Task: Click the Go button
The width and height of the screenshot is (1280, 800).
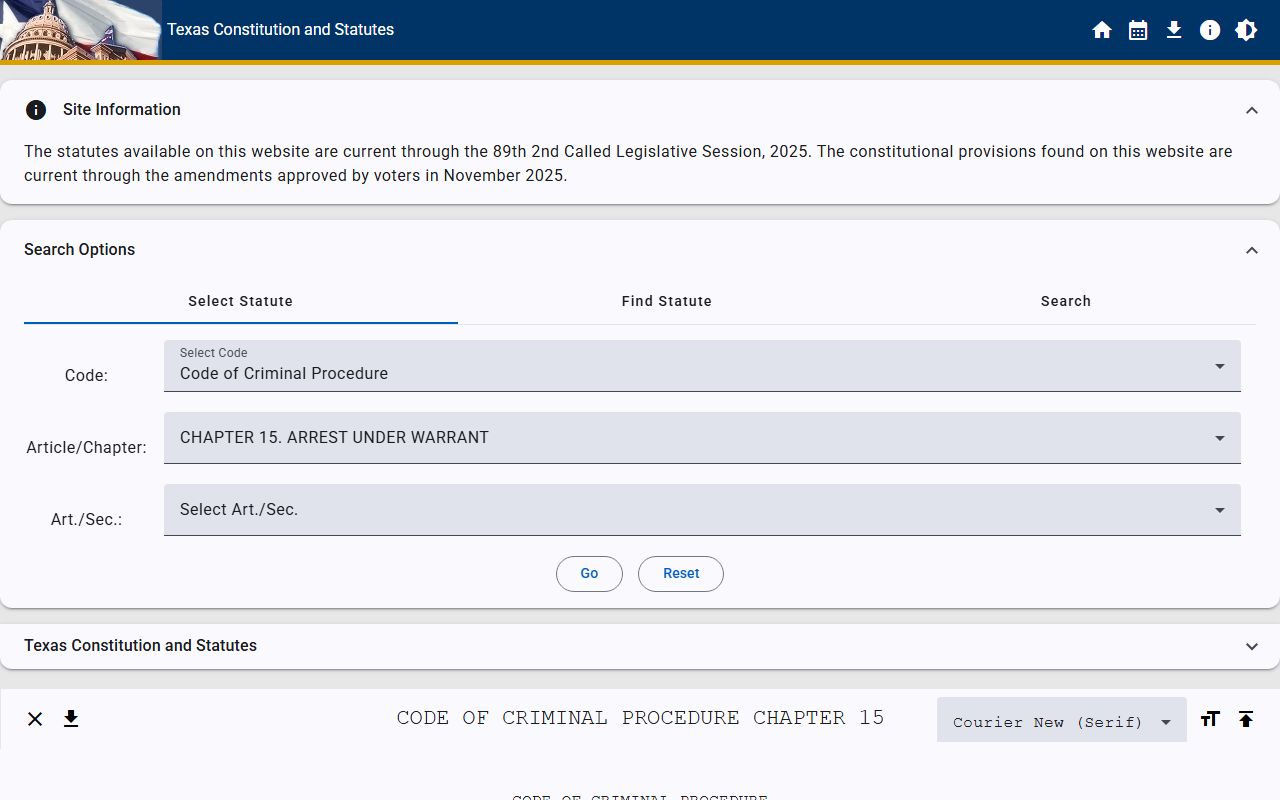Action: pyautogui.click(x=589, y=574)
